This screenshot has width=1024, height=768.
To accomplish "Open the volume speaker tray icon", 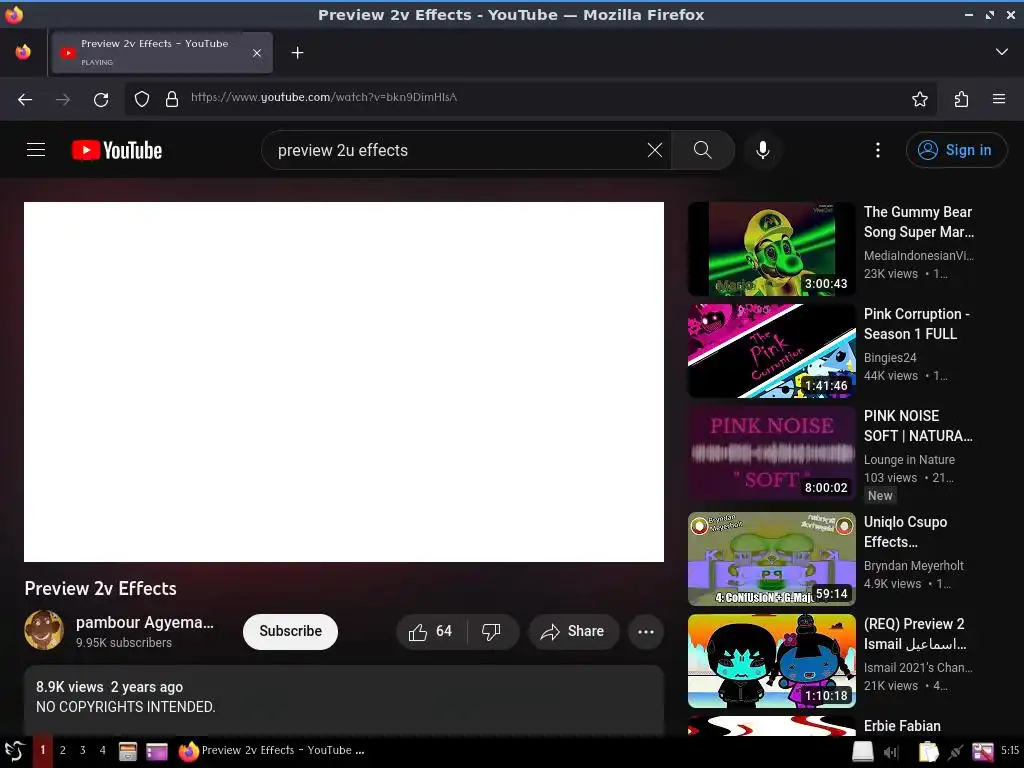I will click(x=891, y=752).
